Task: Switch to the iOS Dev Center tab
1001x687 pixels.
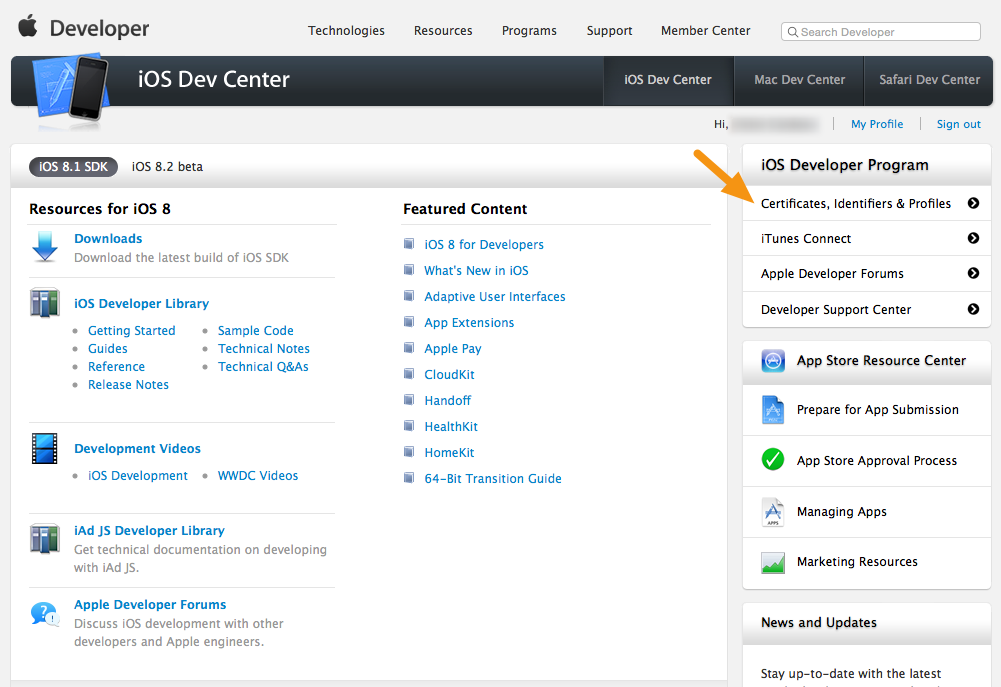Action: (668, 80)
